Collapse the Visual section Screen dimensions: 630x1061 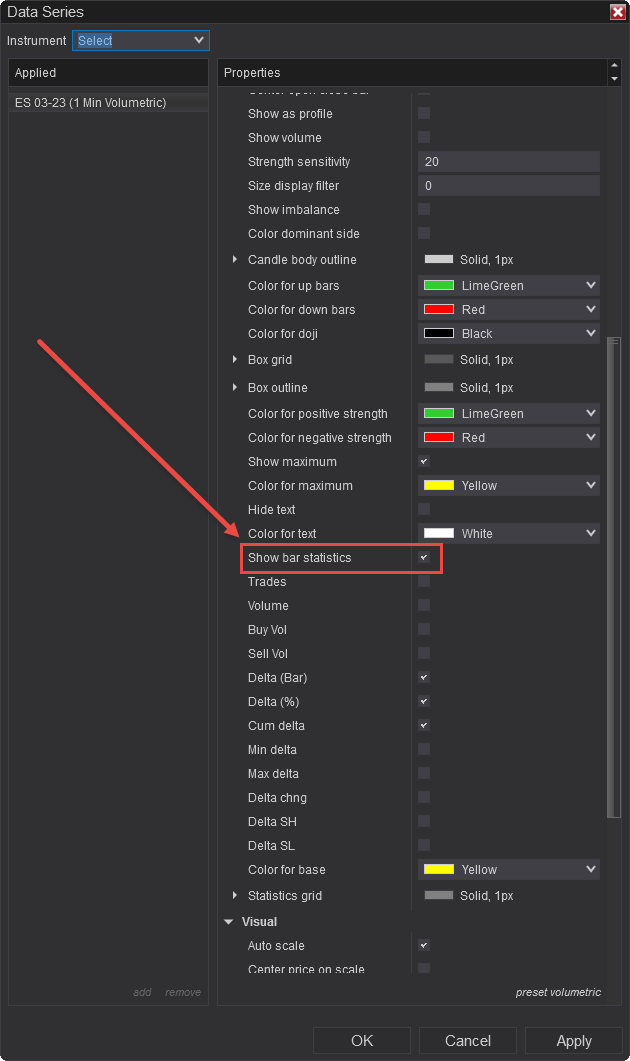(x=228, y=922)
